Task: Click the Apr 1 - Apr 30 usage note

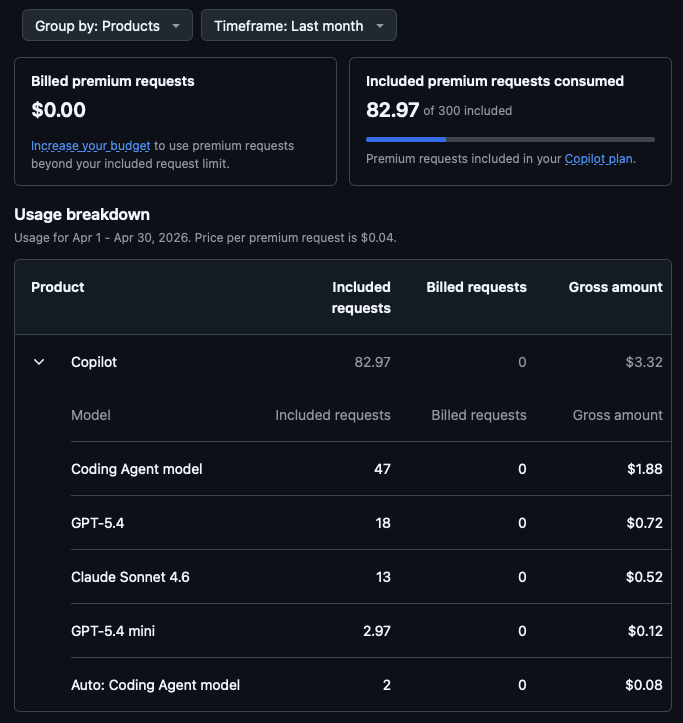Action: click(205, 238)
